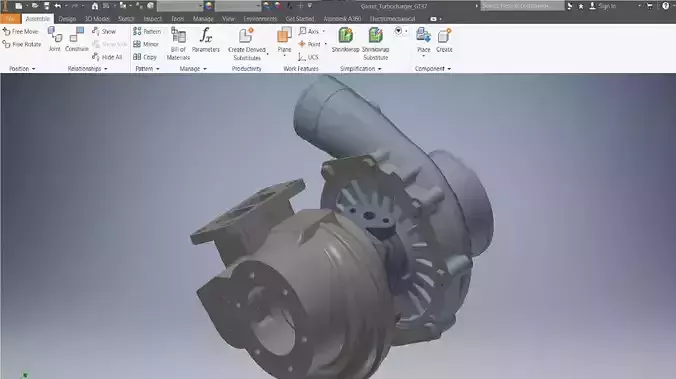Create a work Axis
This screenshot has width=676, height=379.
(x=309, y=31)
